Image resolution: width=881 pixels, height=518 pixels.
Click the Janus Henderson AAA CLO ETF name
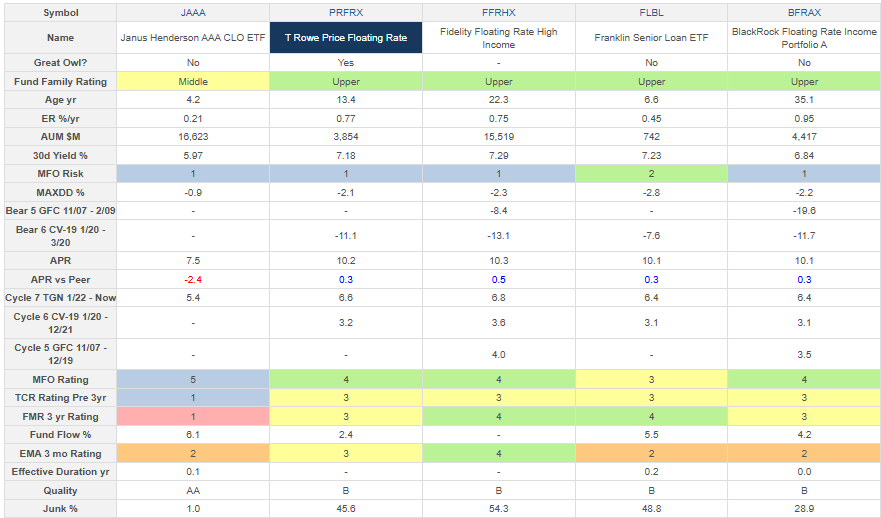[x=192, y=38]
